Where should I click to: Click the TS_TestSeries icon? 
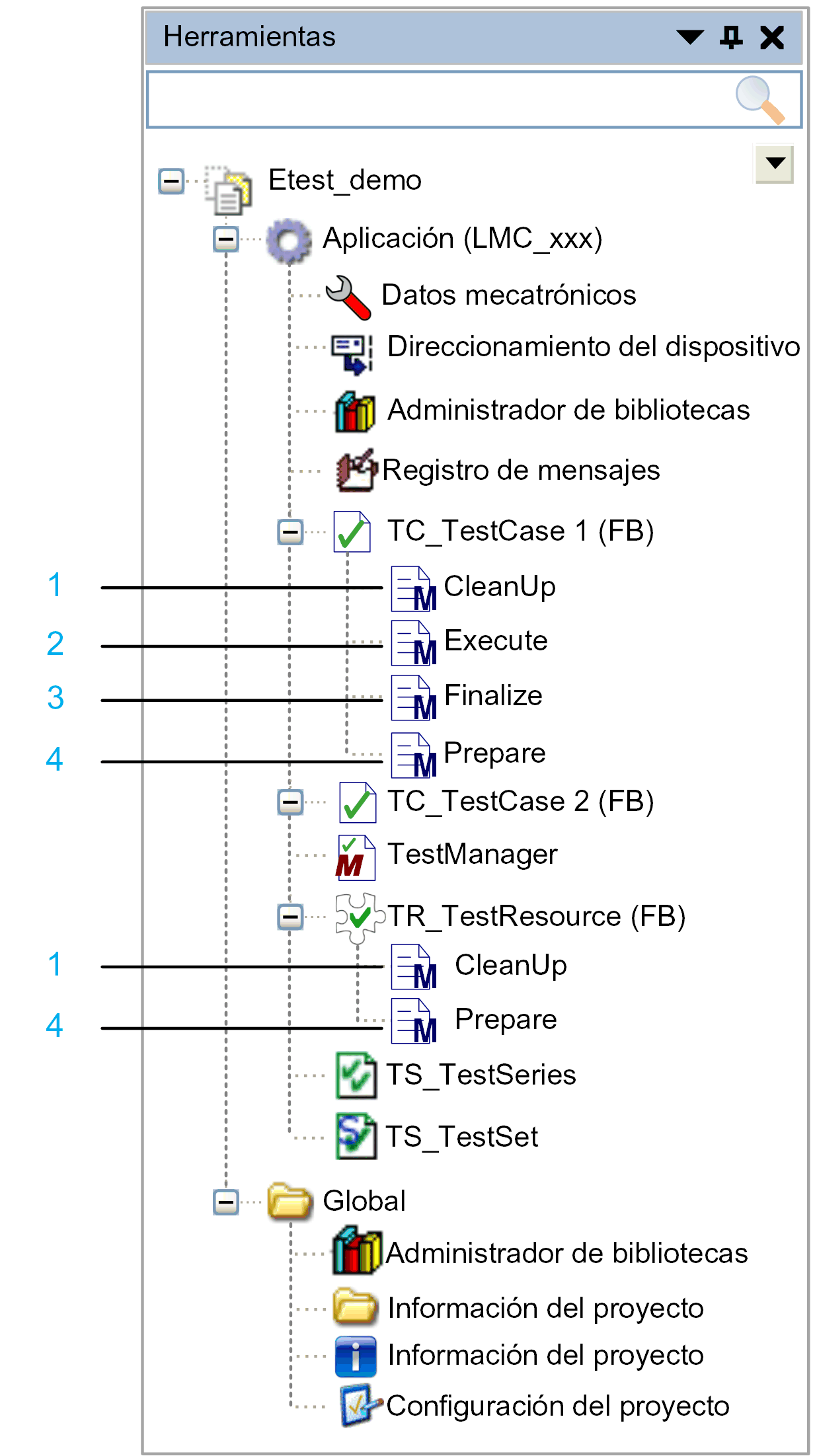356,1076
